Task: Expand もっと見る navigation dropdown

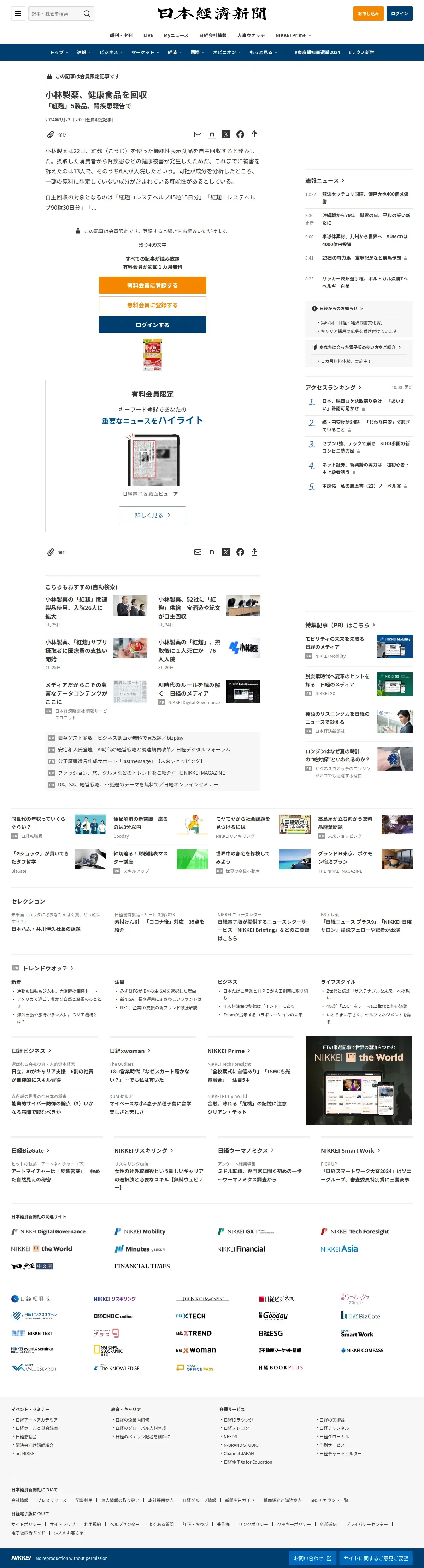Action: click(x=263, y=52)
